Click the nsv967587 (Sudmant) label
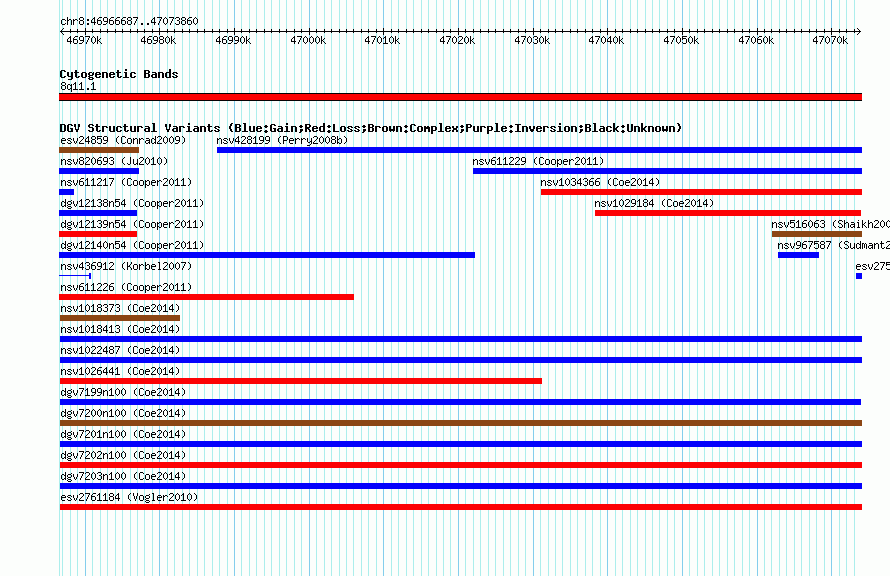The image size is (890, 576). coord(833,245)
